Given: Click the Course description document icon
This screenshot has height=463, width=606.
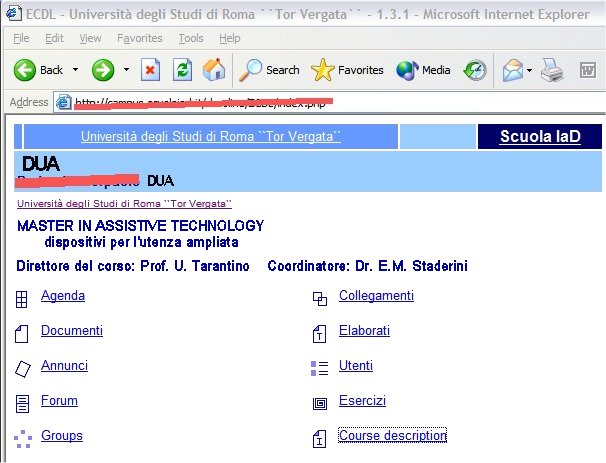Looking at the screenshot, I should pos(319,439).
